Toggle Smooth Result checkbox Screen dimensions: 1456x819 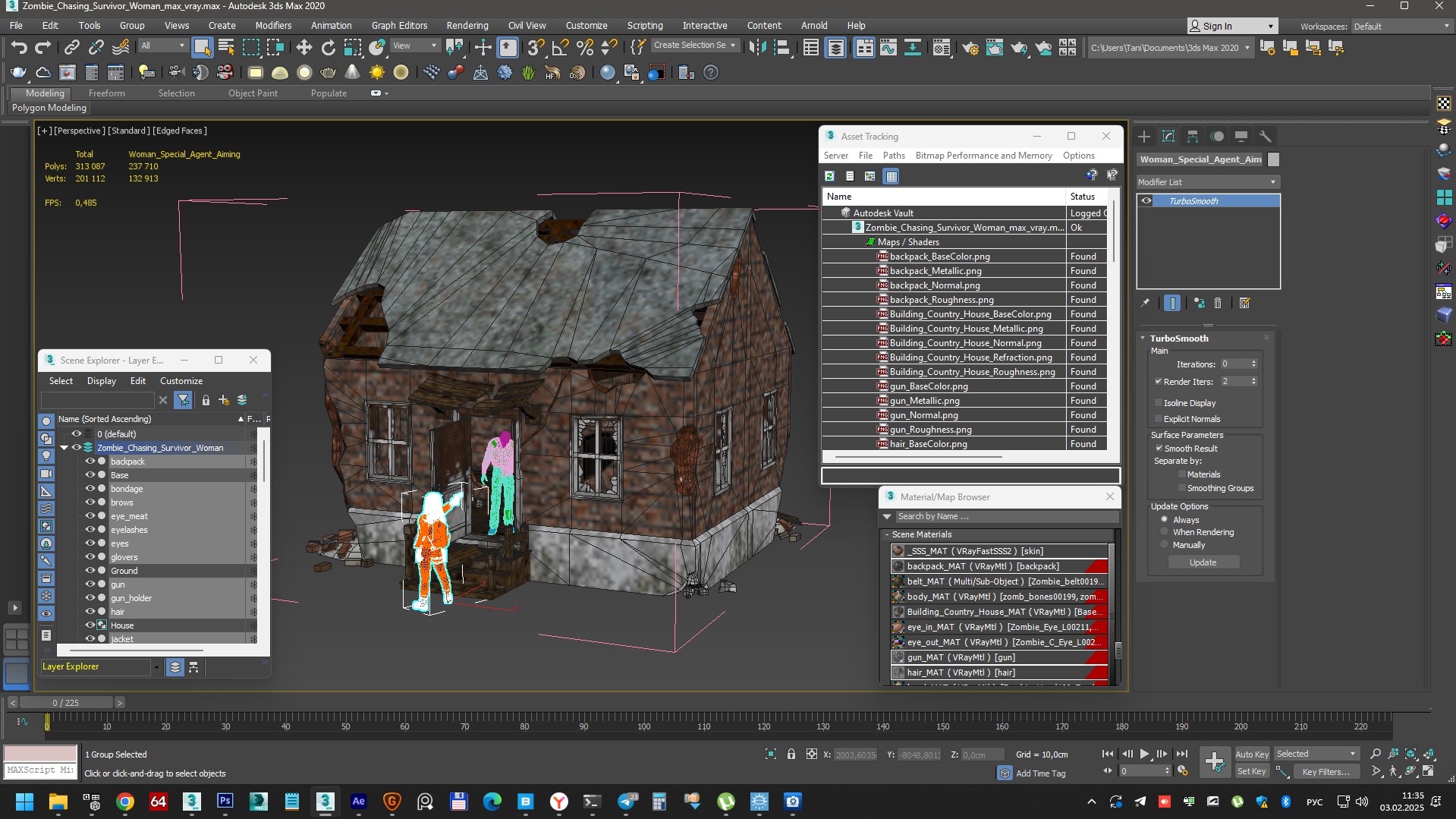(1159, 449)
